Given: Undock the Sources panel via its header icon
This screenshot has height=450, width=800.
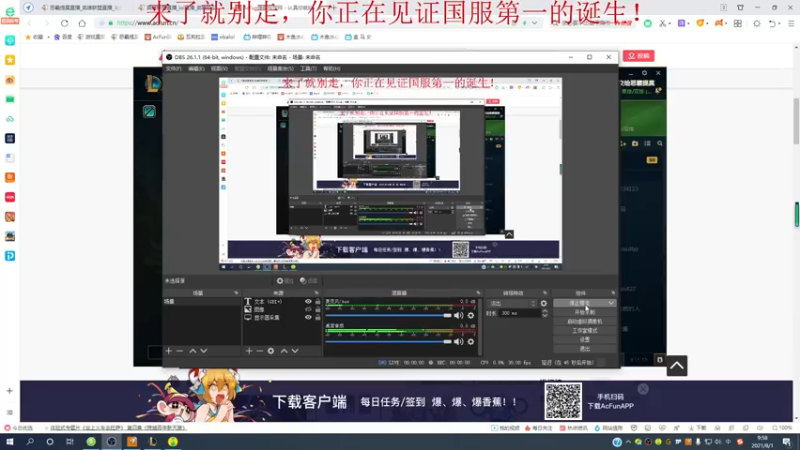Looking at the screenshot, I should [317, 293].
